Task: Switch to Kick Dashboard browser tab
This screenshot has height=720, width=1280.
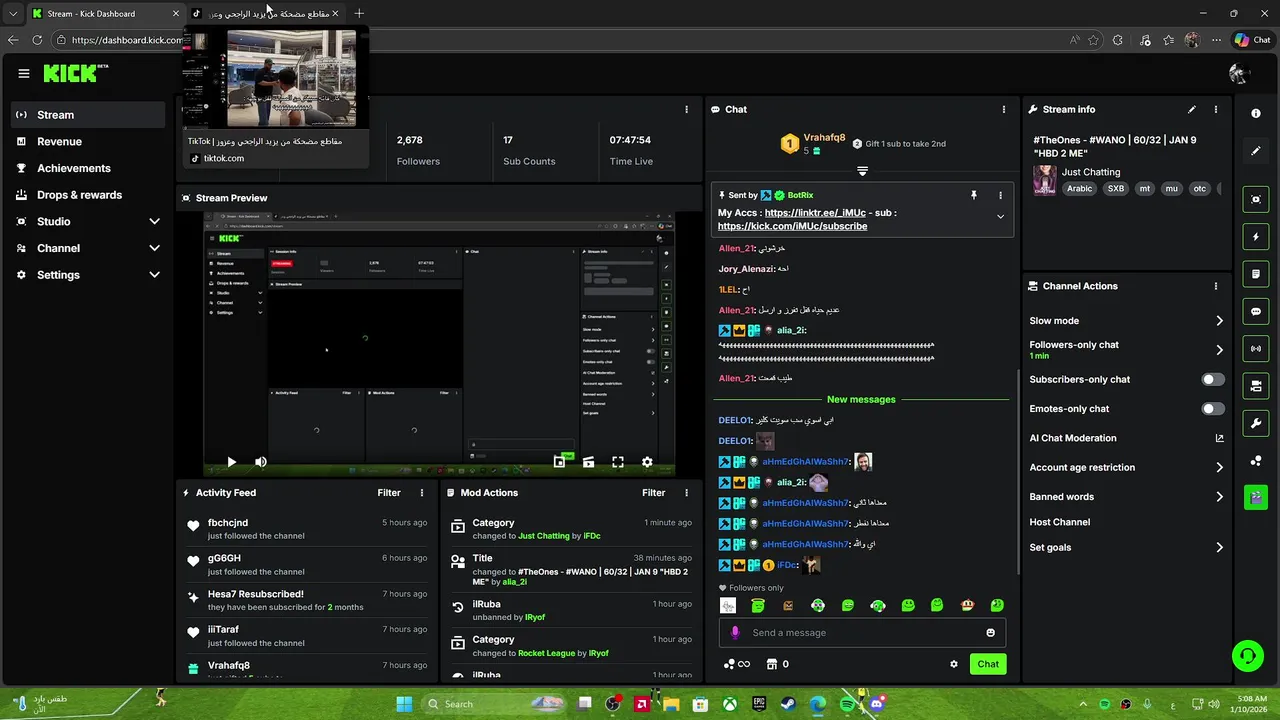Action: (106, 13)
